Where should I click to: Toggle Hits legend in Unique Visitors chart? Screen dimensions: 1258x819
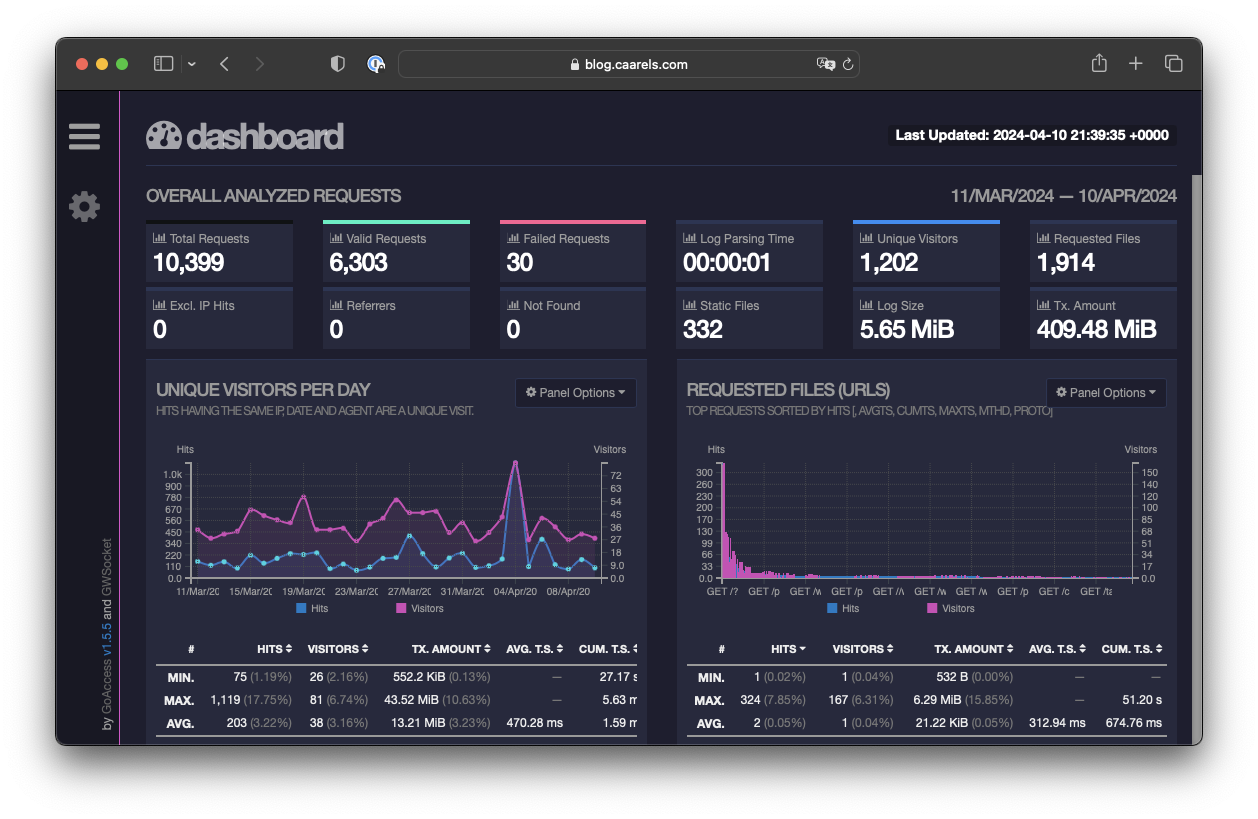pos(312,608)
